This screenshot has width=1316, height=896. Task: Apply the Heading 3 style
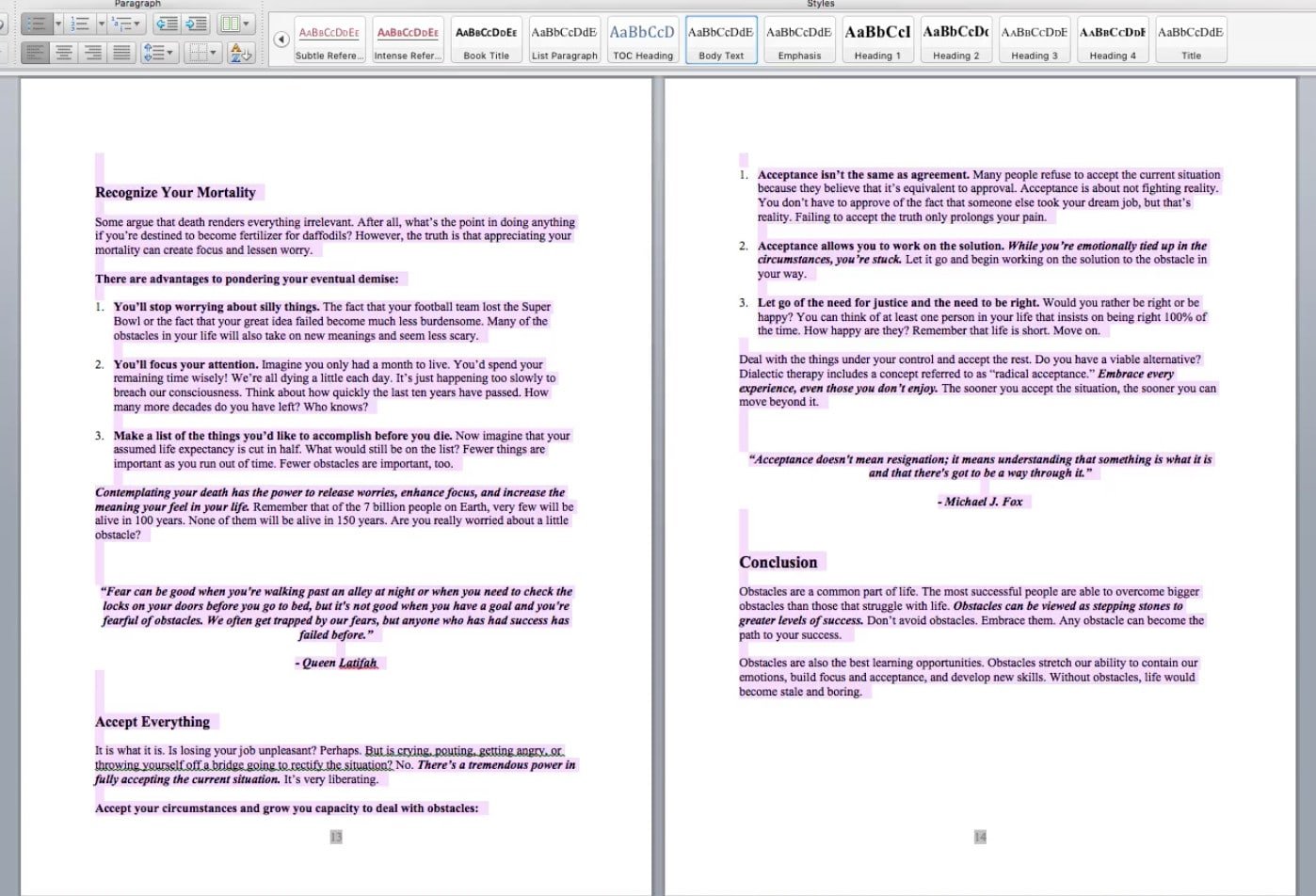[1035, 40]
